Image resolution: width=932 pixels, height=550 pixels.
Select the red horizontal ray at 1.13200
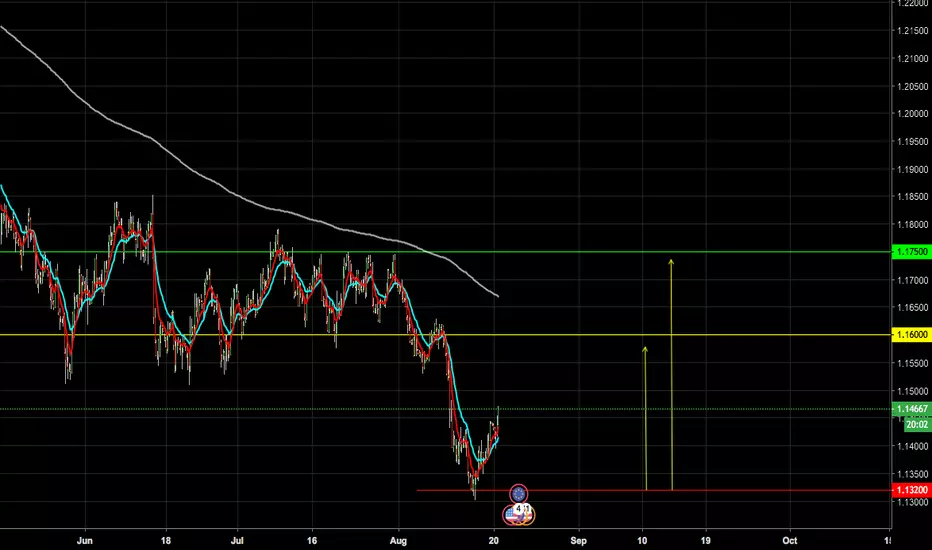pyautogui.click(x=654, y=491)
